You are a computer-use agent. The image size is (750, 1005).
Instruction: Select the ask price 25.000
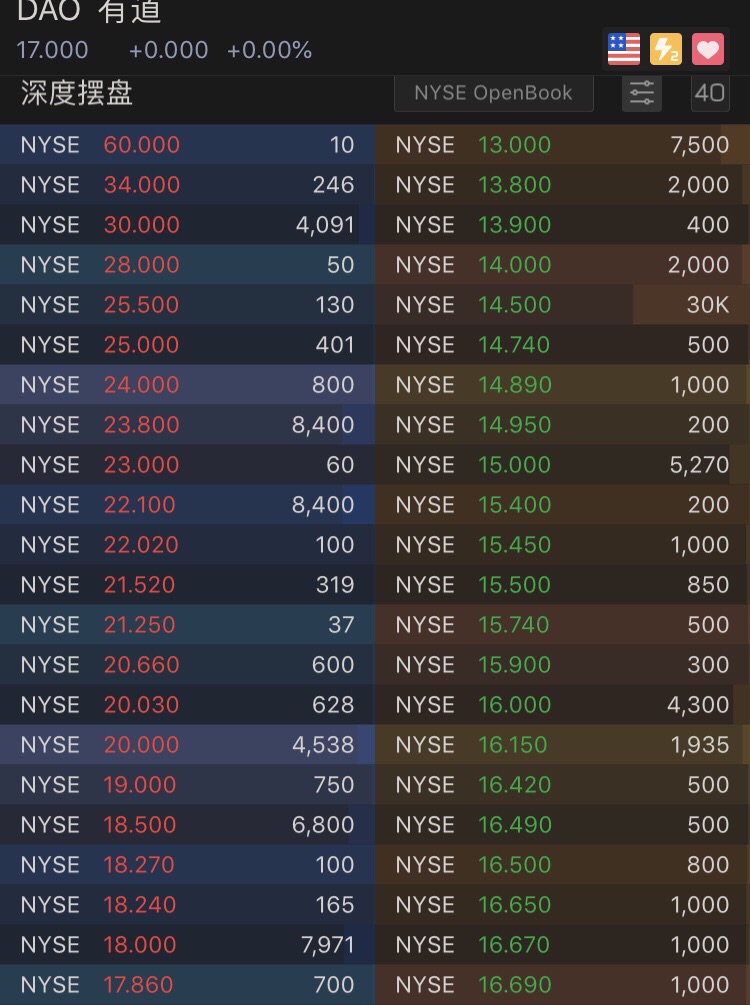[x=142, y=345]
